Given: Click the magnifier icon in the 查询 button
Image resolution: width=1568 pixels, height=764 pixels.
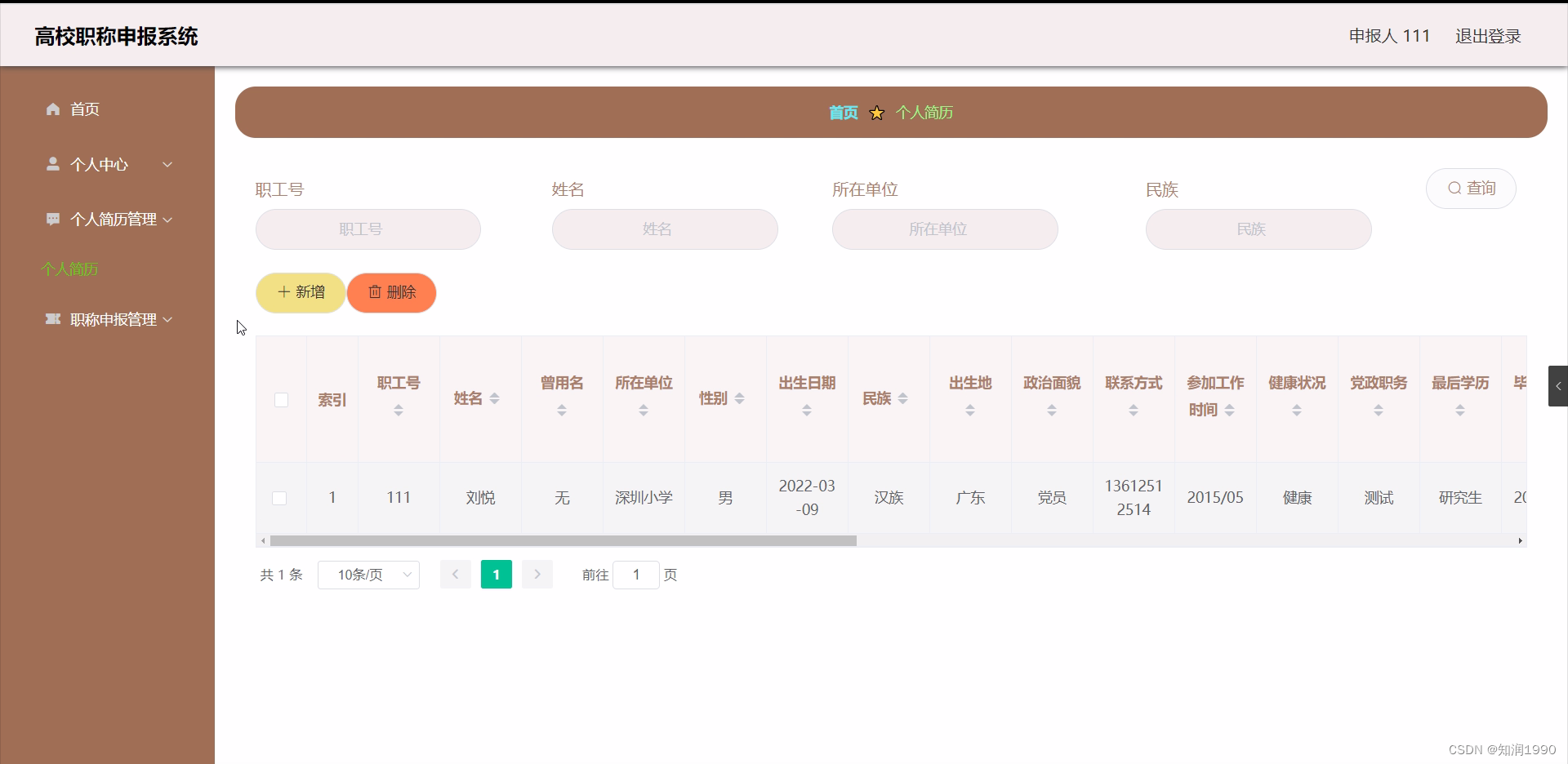Looking at the screenshot, I should click(1454, 188).
